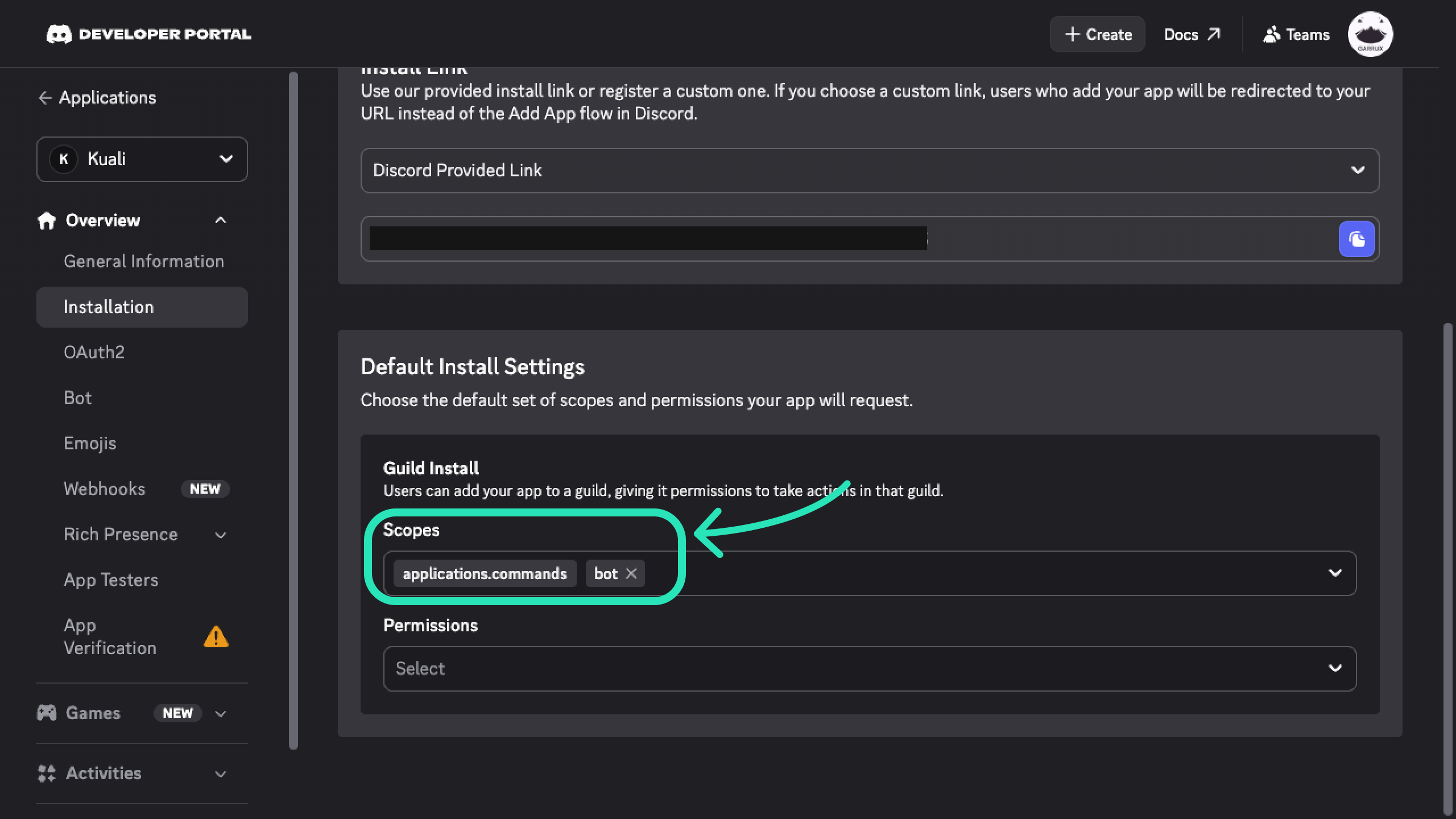Click the Discord logo in header
Screen dimensions: 1456x819
59,34
